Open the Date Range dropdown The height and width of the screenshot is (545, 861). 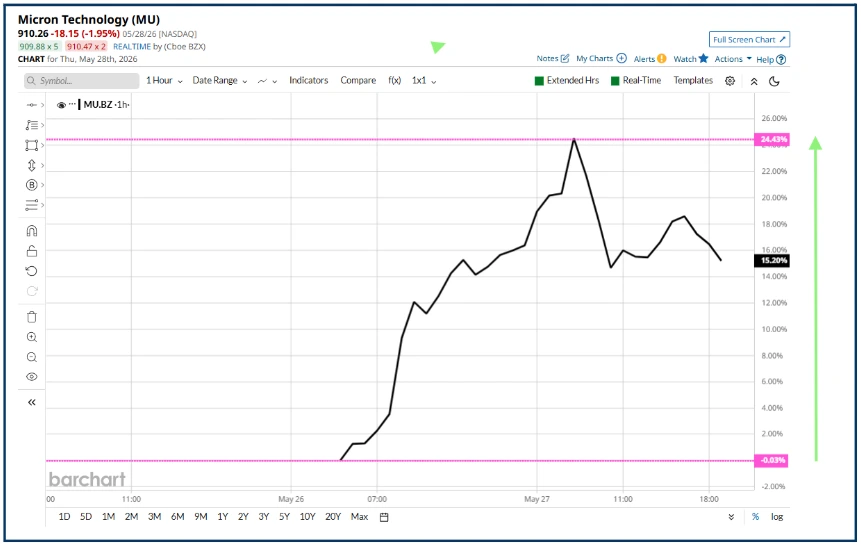coord(220,81)
